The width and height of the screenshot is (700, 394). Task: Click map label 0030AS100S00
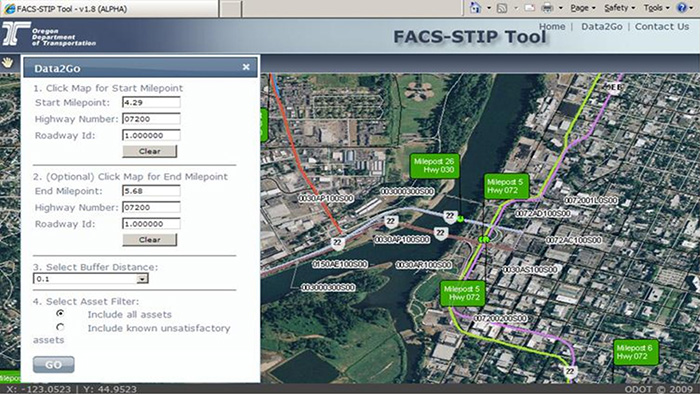[530, 270]
